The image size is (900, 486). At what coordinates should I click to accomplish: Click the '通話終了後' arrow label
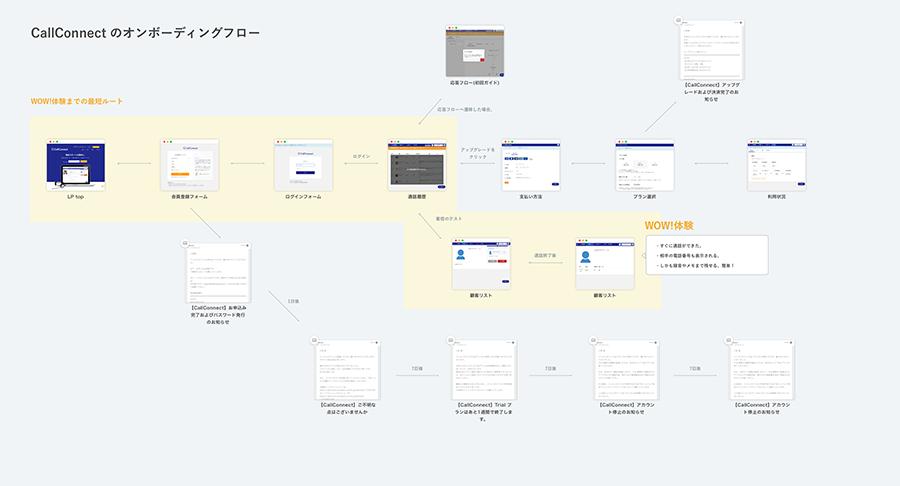(545, 255)
